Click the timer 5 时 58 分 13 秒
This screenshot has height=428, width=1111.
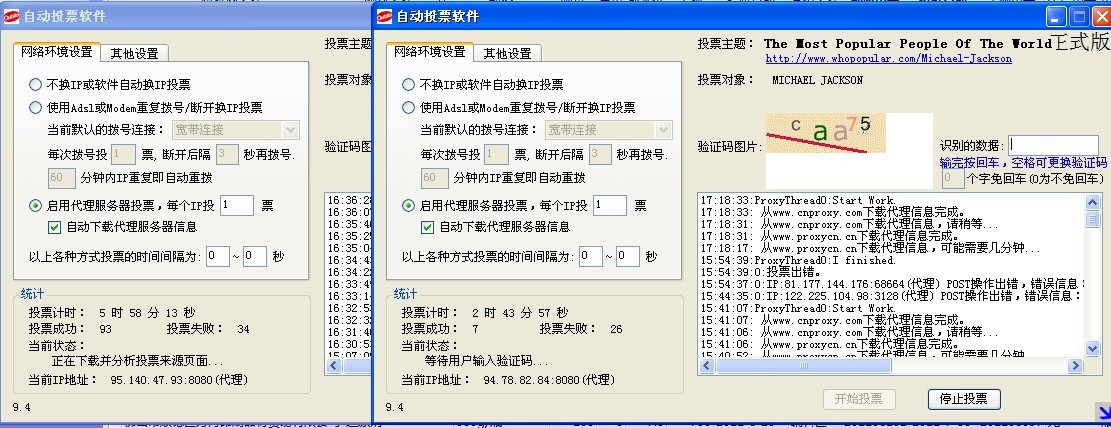[x=147, y=312]
